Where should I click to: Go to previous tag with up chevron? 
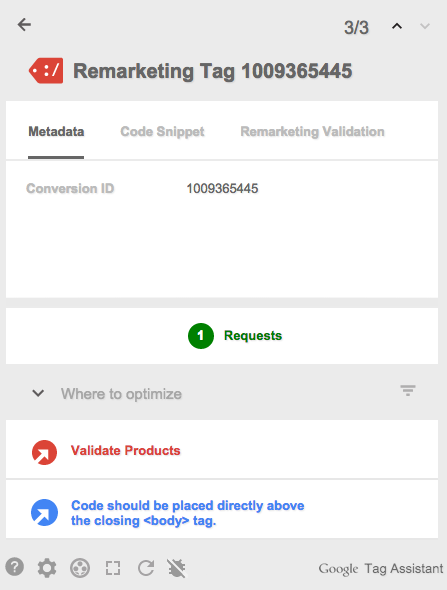click(397, 26)
